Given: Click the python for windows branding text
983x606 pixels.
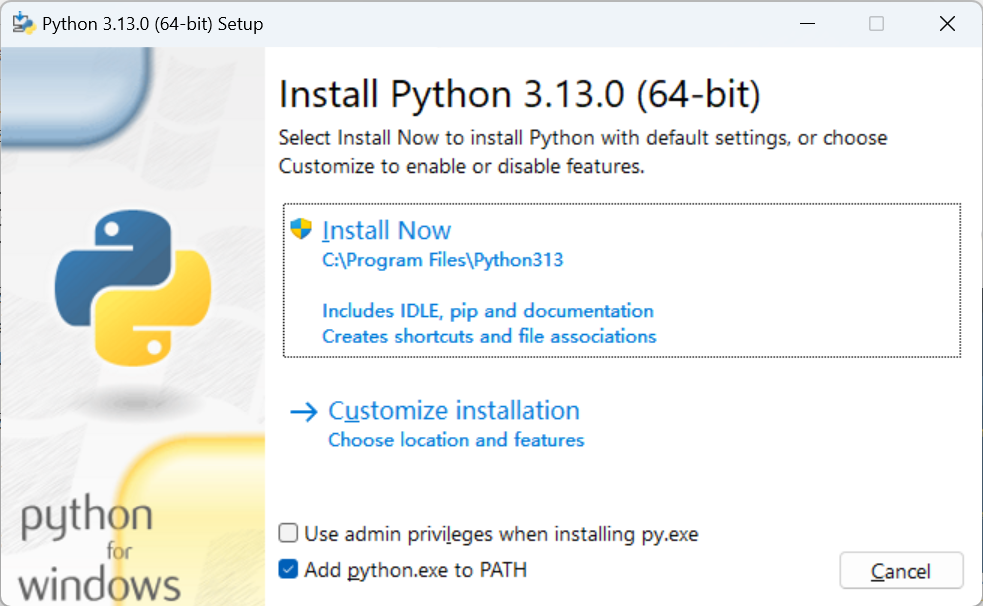Looking at the screenshot, I should point(100,550).
